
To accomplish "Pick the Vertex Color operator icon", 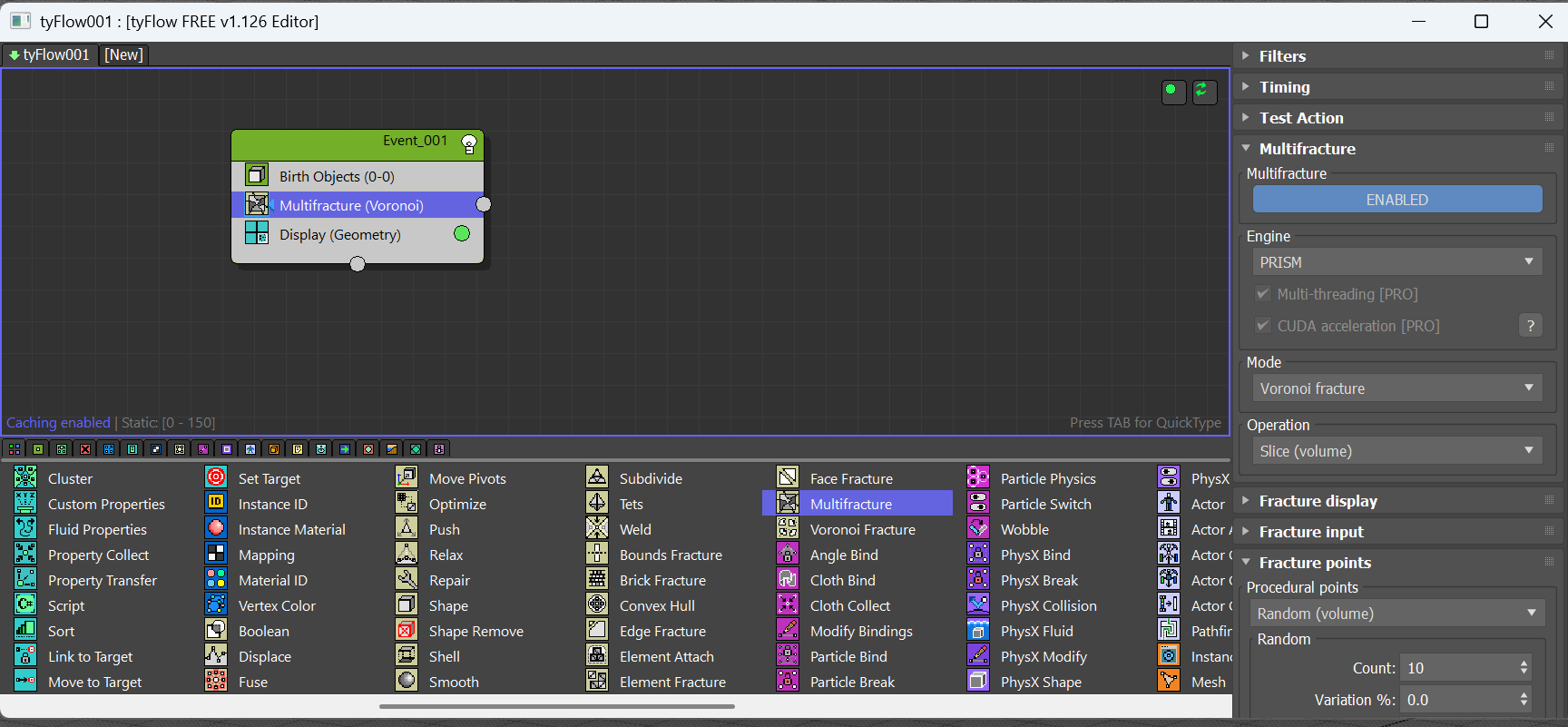I will click(216, 604).
